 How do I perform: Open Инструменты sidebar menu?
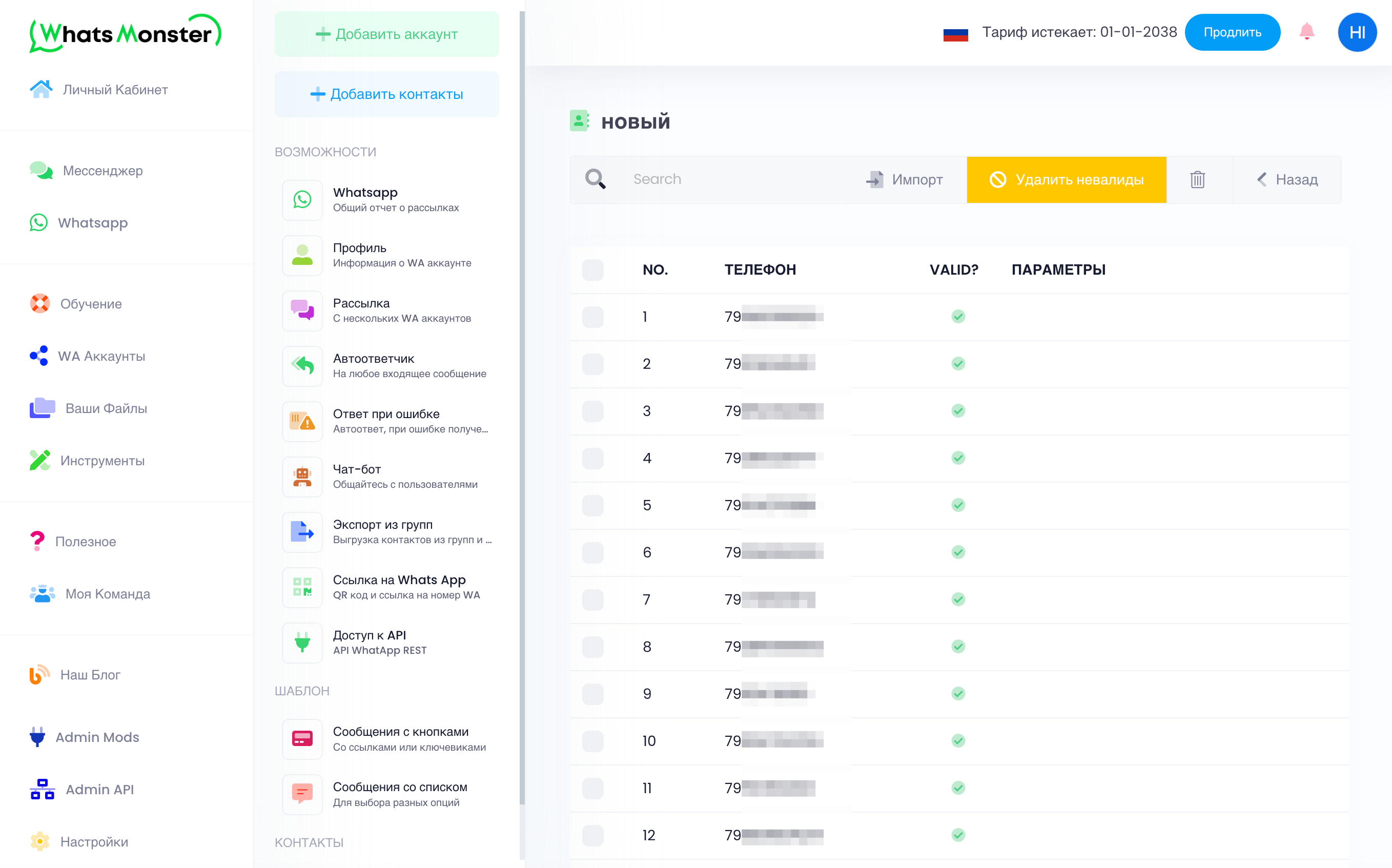(101, 461)
